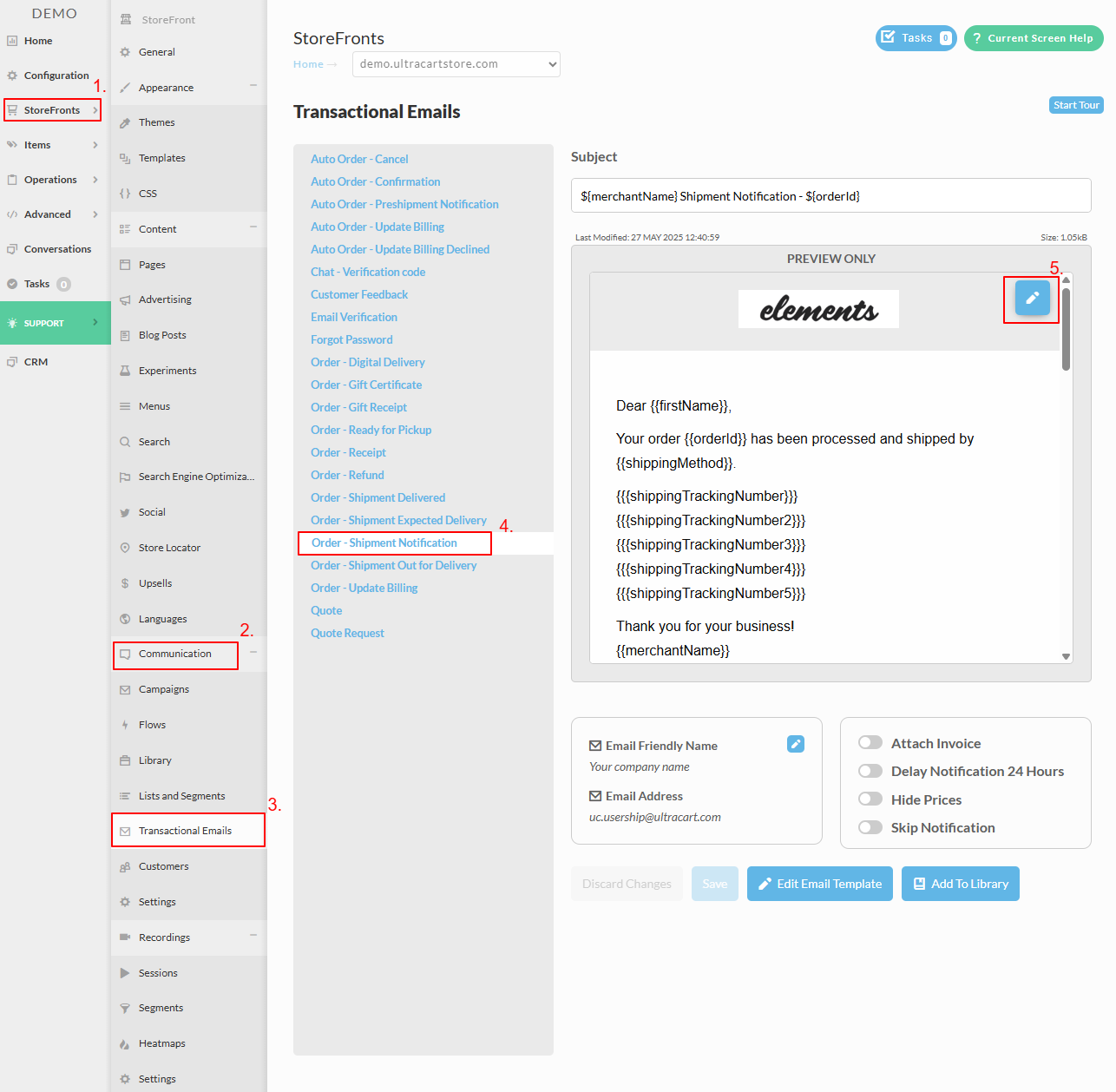Click the StoreFronts cart icon
This screenshot has height=1092, width=1116.
[x=12, y=110]
